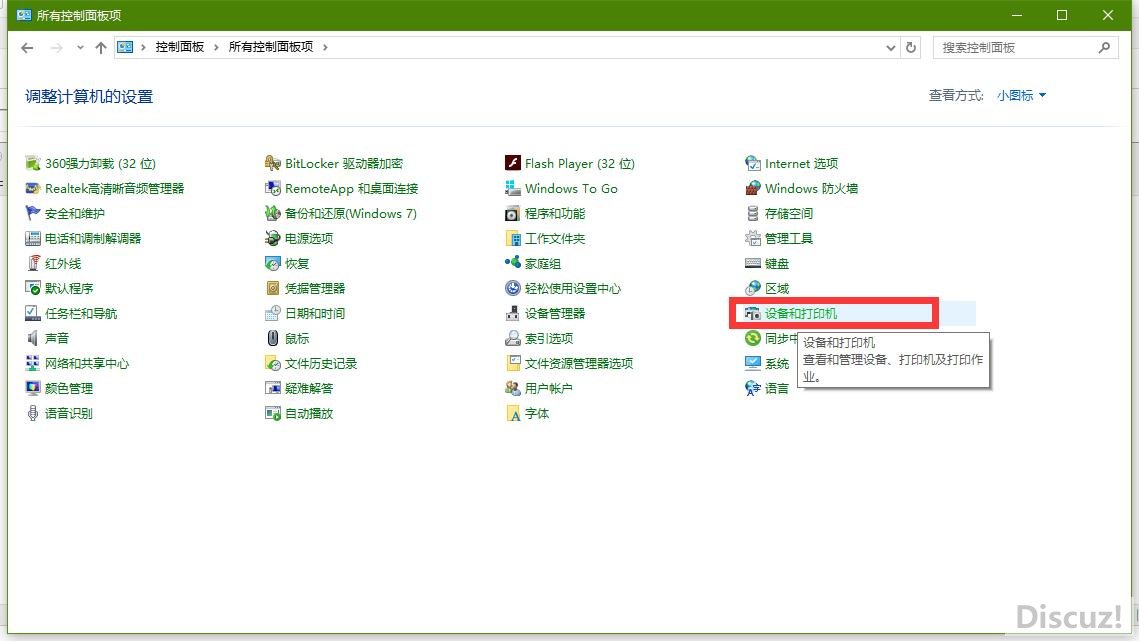The height and width of the screenshot is (641, 1139).
Task: Click the Realtek高清晰音频管理器 icon
Action: 33,188
